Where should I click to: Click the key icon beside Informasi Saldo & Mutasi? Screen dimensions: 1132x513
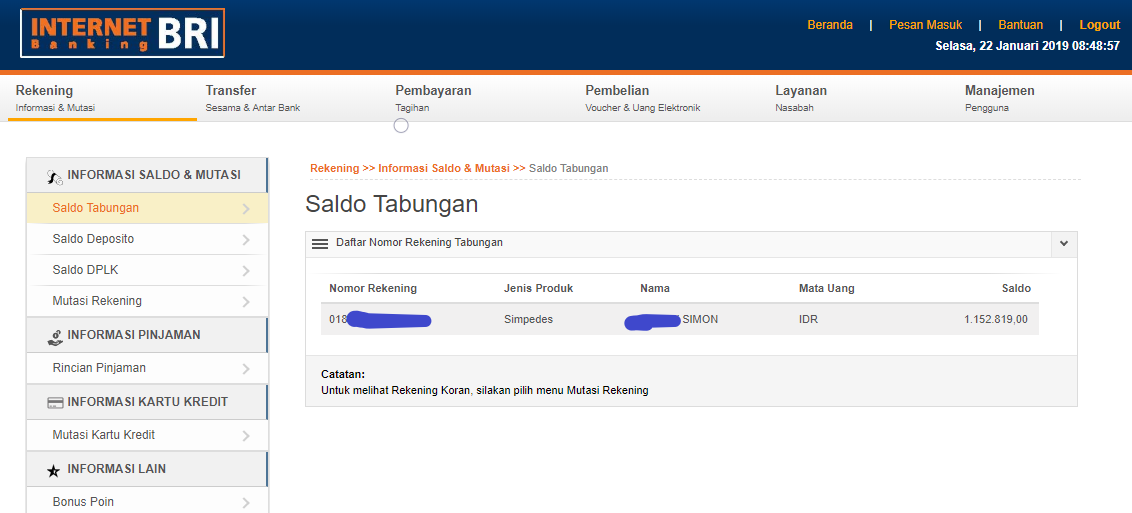click(54, 175)
